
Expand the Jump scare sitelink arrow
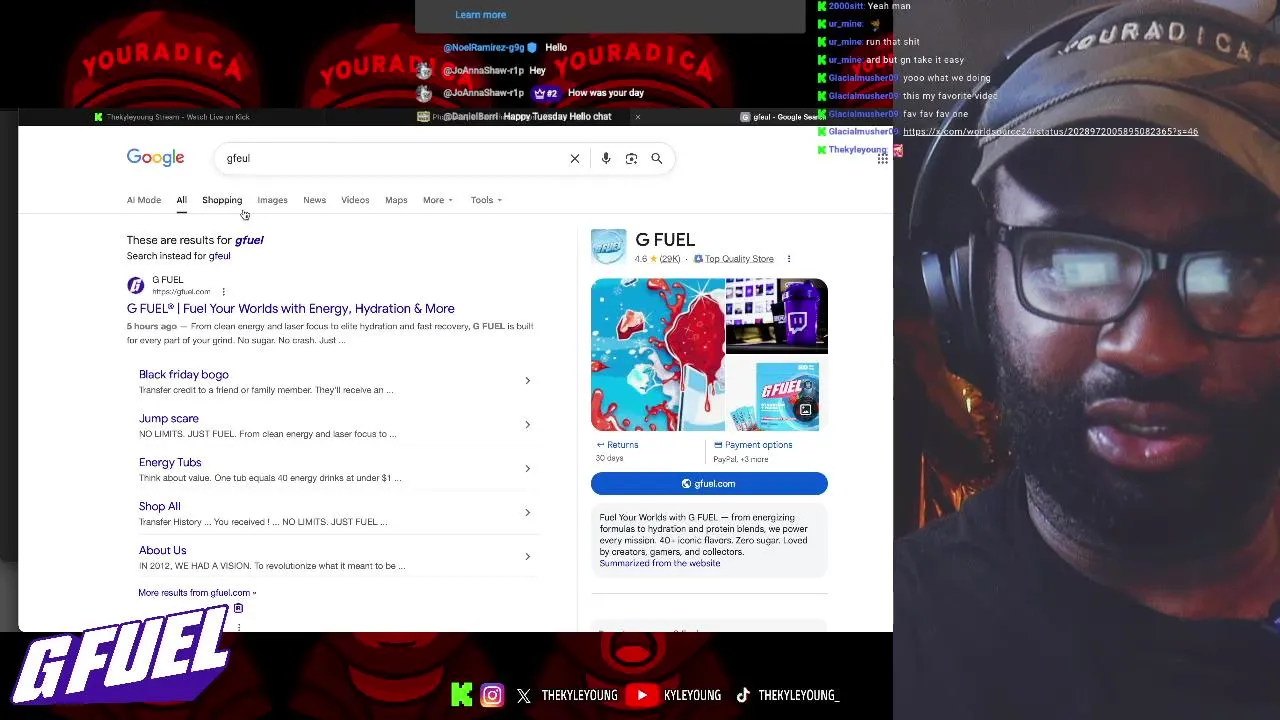click(x=528, y=425)
